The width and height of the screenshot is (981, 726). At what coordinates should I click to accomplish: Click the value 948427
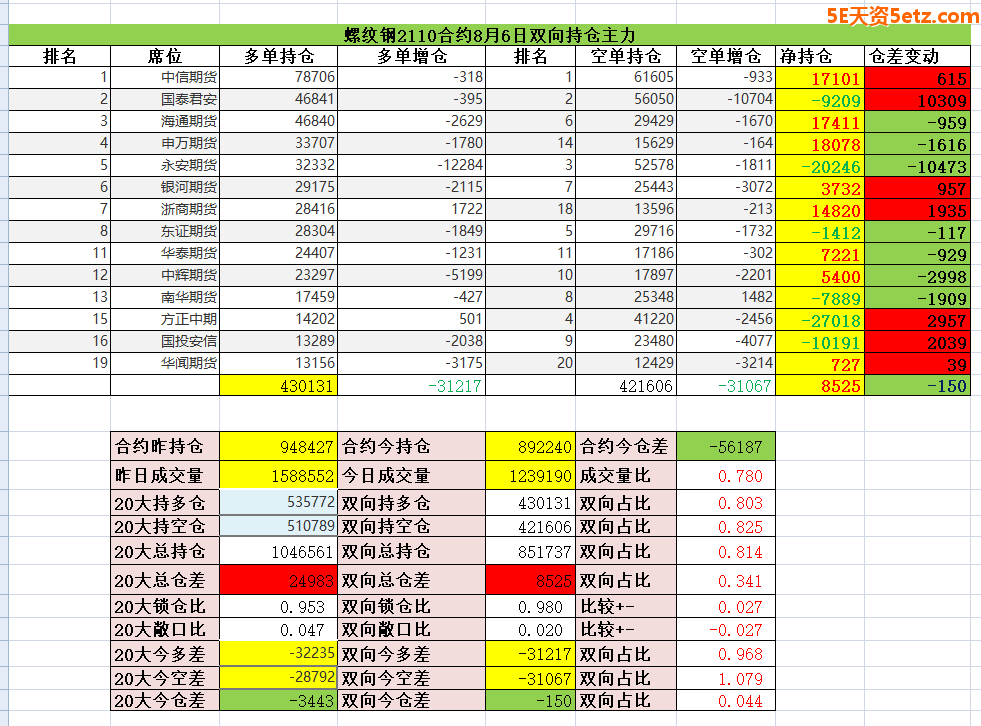pyautogui.click(x=278, y=446)
